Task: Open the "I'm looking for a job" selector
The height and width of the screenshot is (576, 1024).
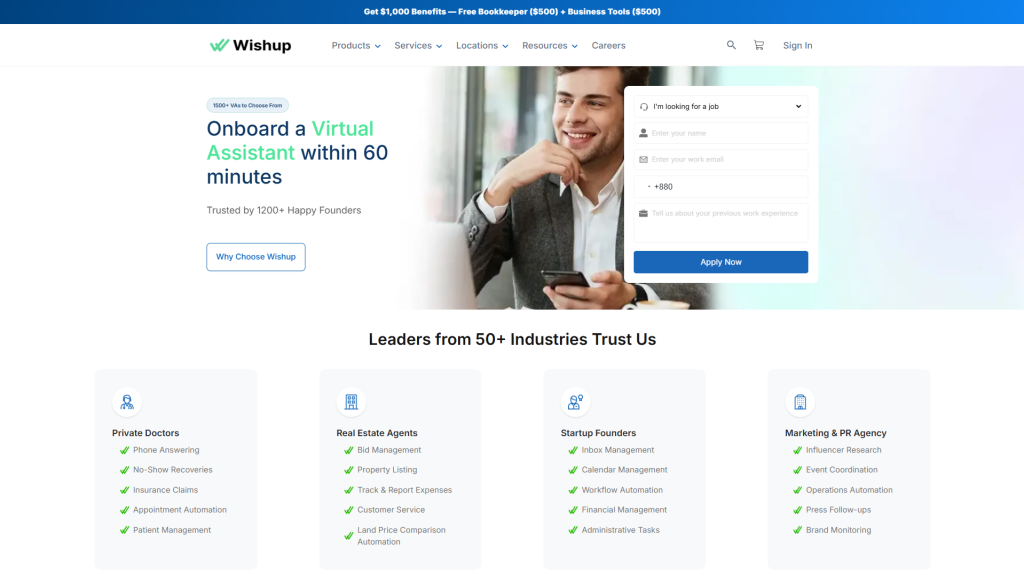Action: pyautogui.click(x=720, y=106)
